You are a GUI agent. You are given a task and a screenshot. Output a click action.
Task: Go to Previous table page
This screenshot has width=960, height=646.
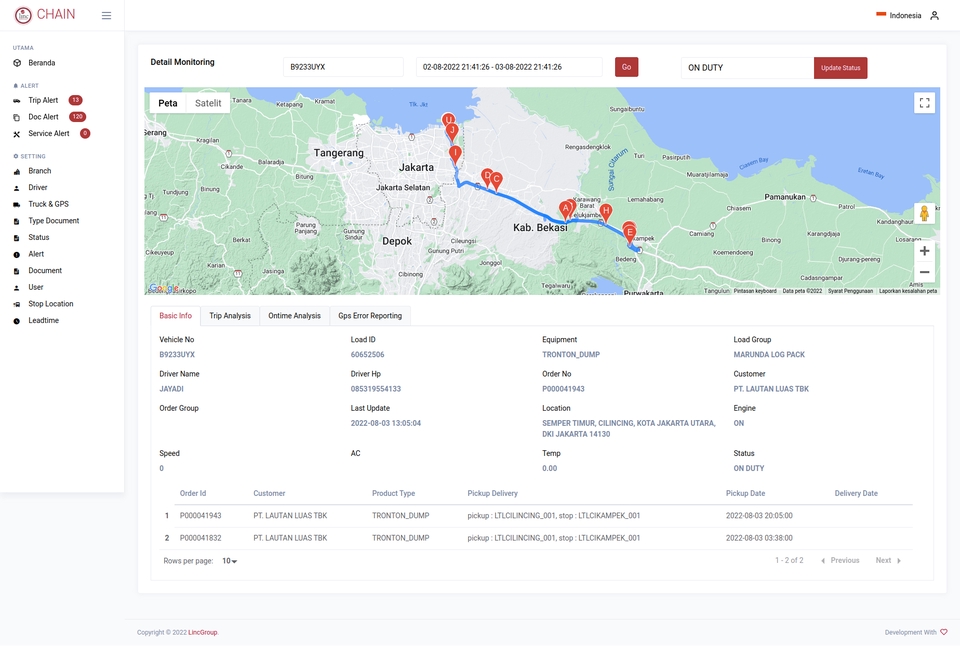point(840,560)
